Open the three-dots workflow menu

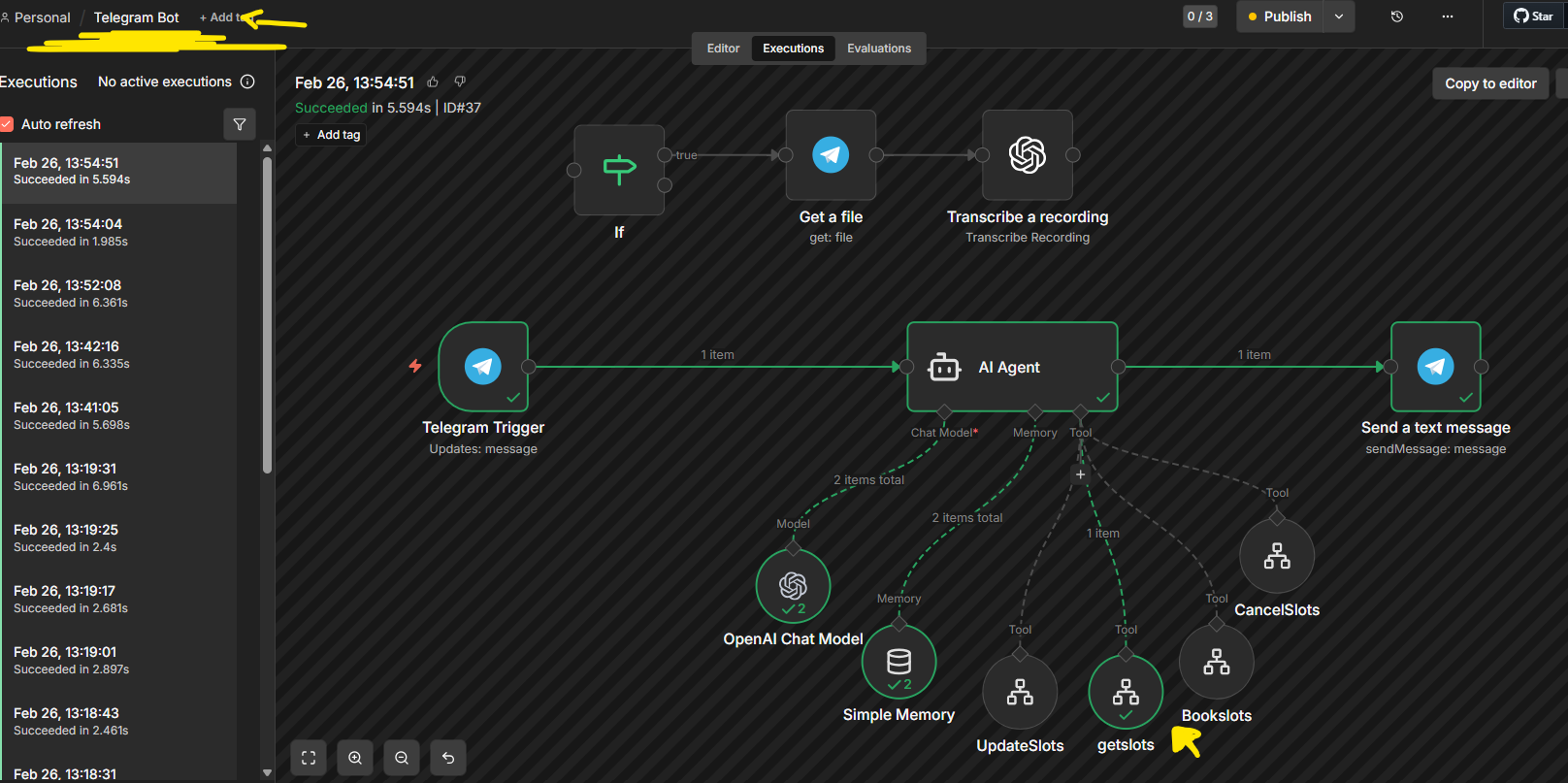(x=1448, y=16)
